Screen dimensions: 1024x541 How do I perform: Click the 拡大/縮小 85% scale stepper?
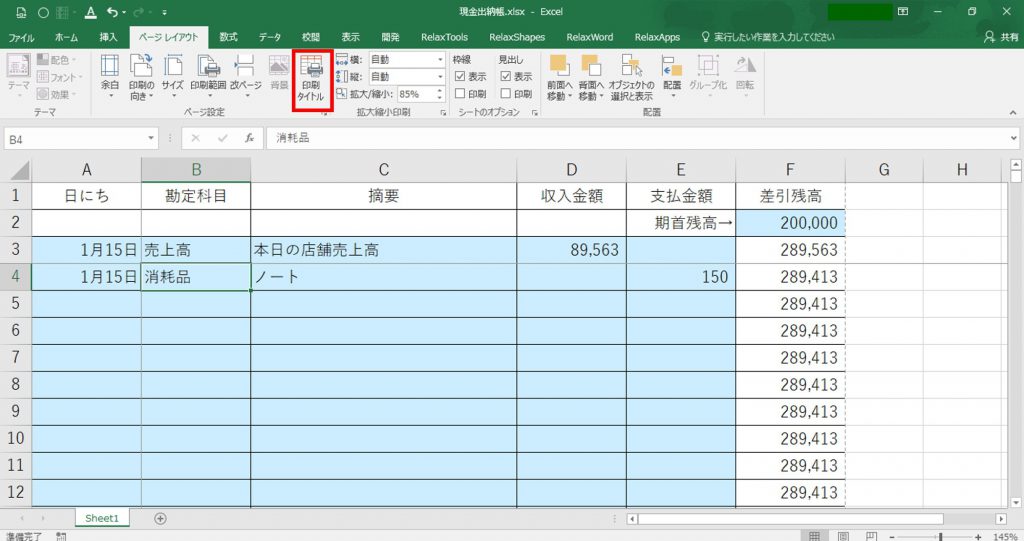coord(440,94)
